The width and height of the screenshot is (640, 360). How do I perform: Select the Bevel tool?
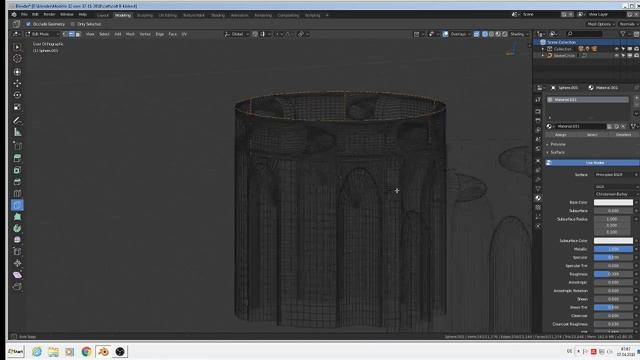[17, 182]
